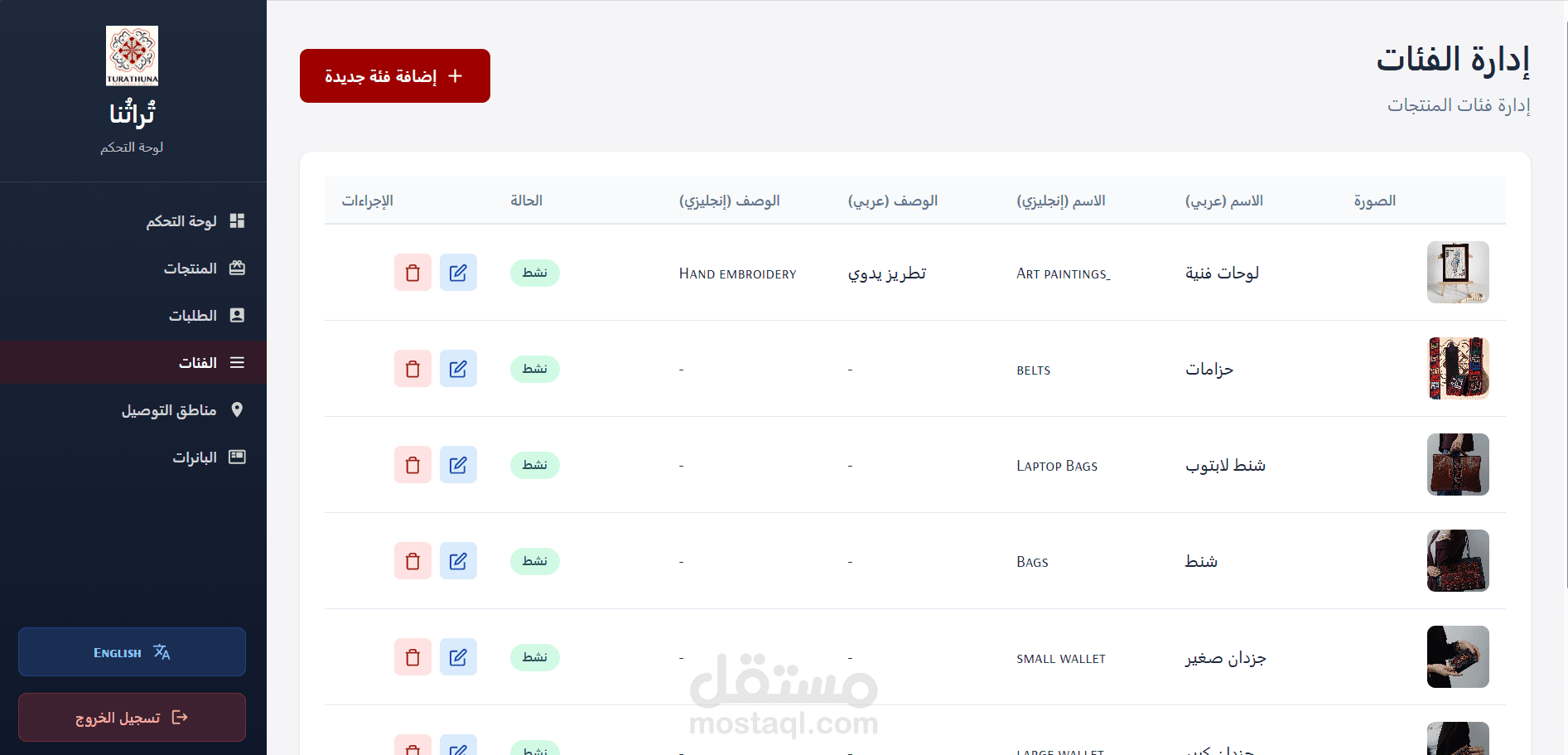Image resolution: width=1568 pixels, height=755 pixels.
Task: Click الإجراءات column header
Action: (x=368, y=201)
